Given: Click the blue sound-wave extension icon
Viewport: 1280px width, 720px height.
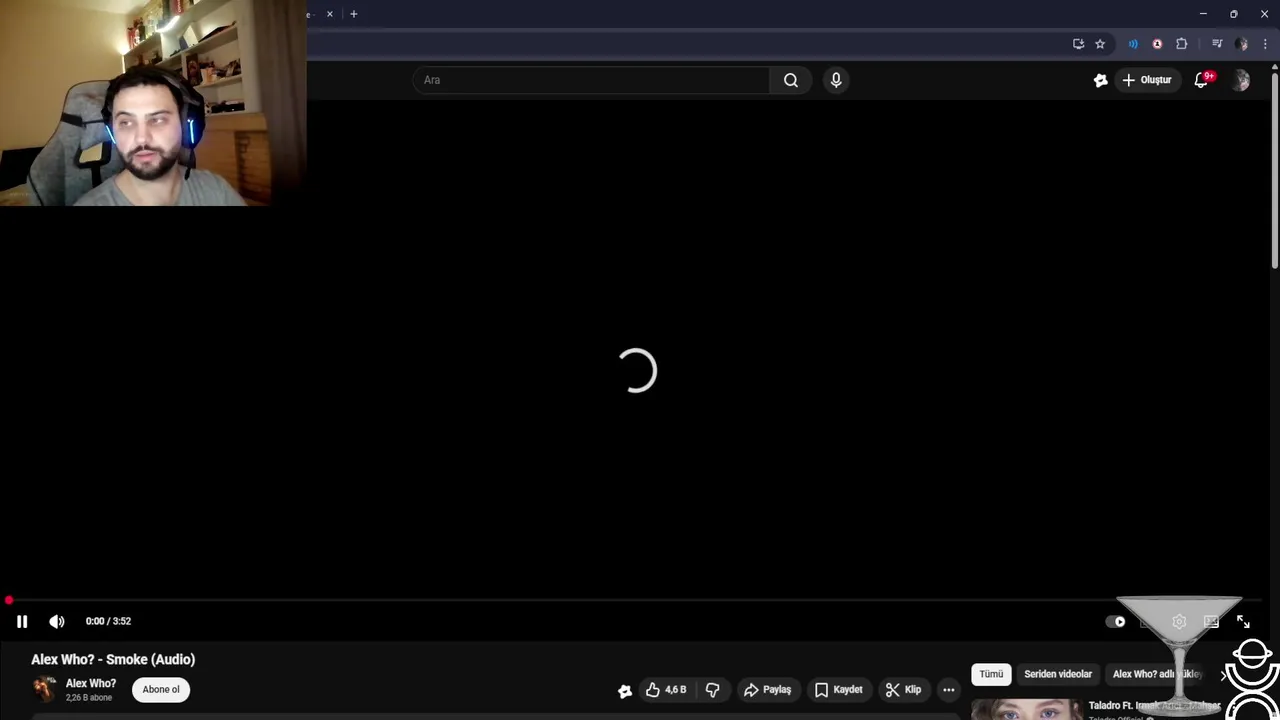Looking at the screenshot, I should [1133, 44].
